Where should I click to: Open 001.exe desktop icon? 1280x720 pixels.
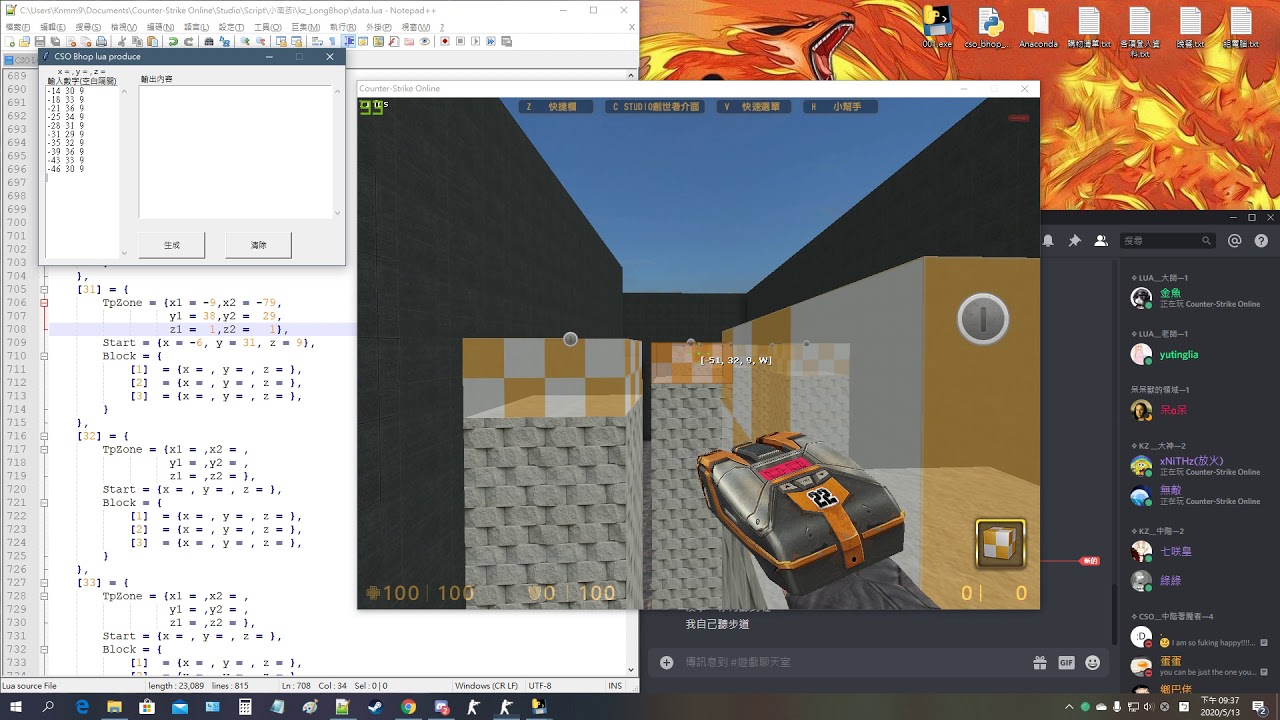tap(937, 28)
